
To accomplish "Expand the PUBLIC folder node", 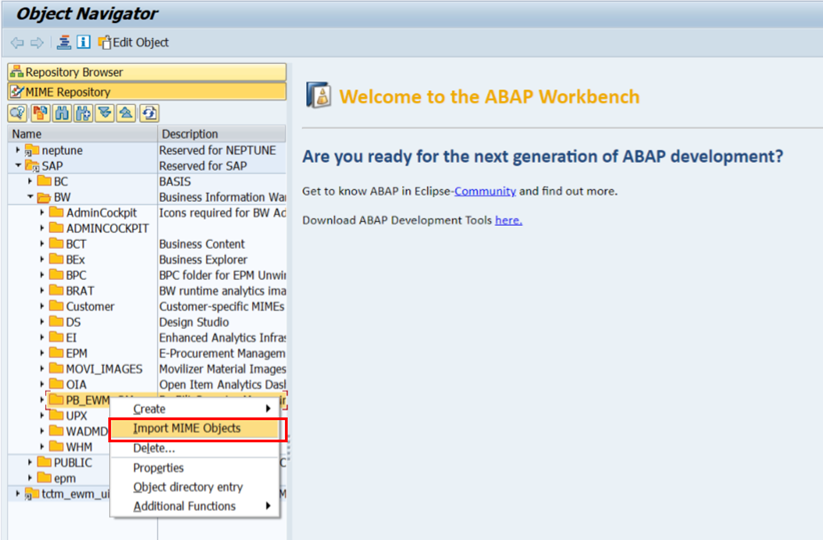I will (x=30, y=462).
